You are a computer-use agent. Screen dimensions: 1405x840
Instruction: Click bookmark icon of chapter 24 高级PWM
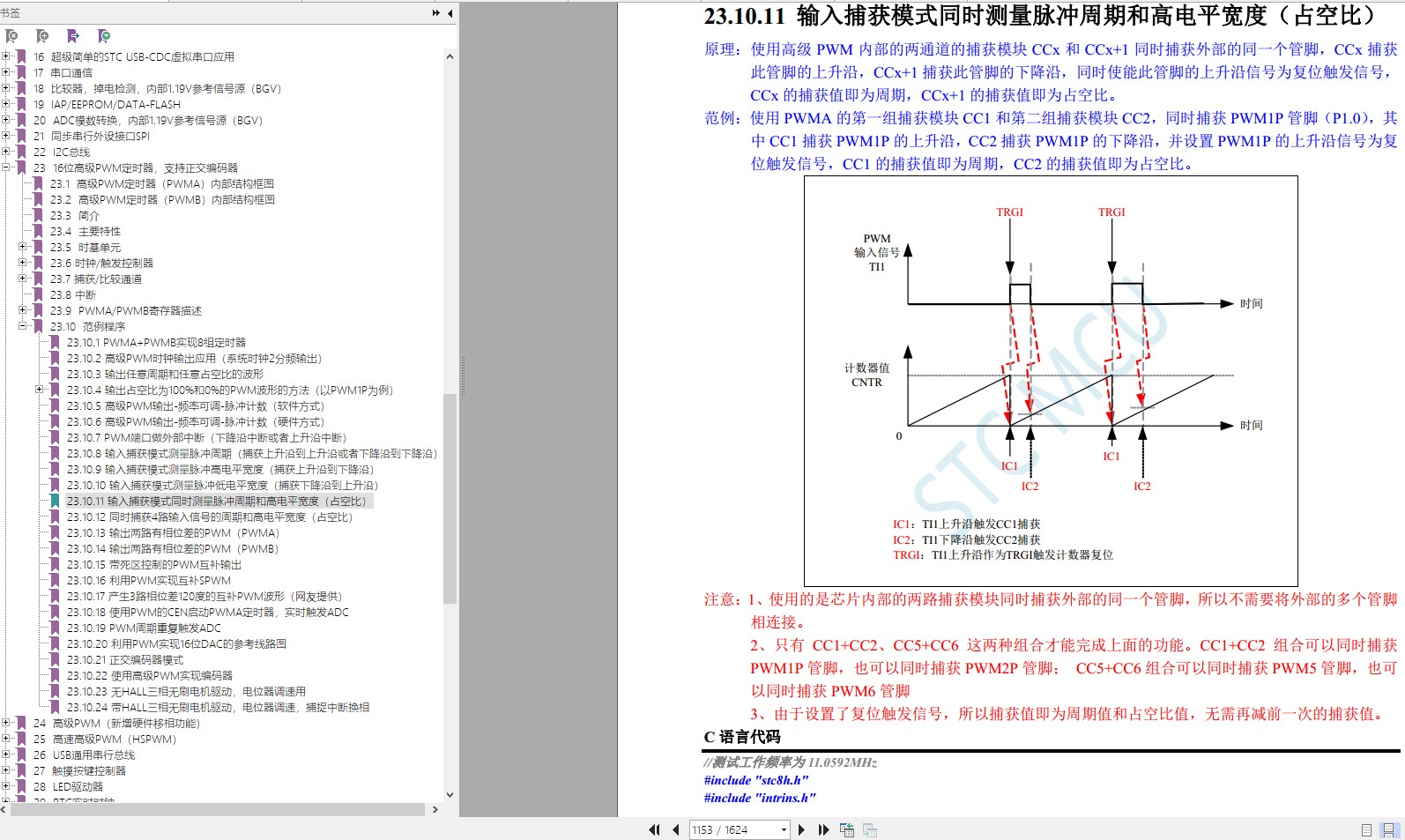pos(22,724)
